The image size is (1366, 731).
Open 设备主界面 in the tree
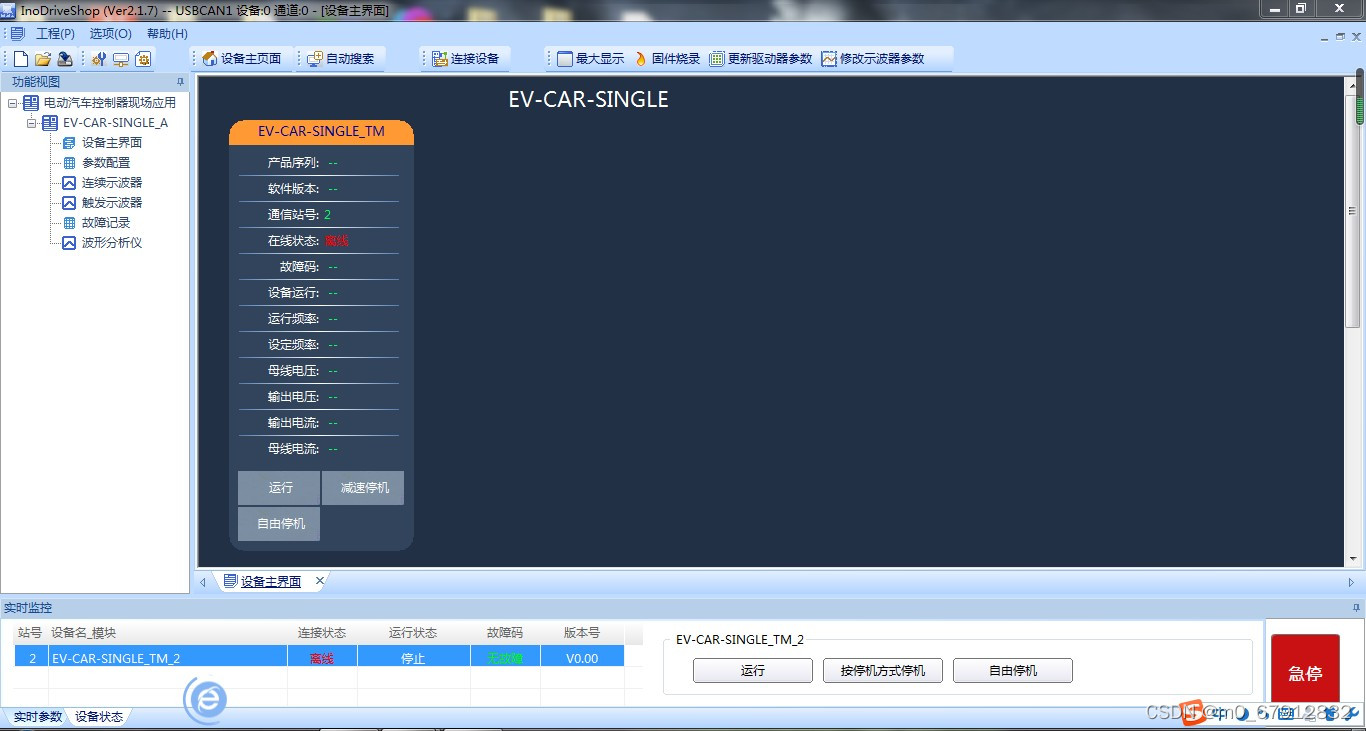click(x=111, y=143)
